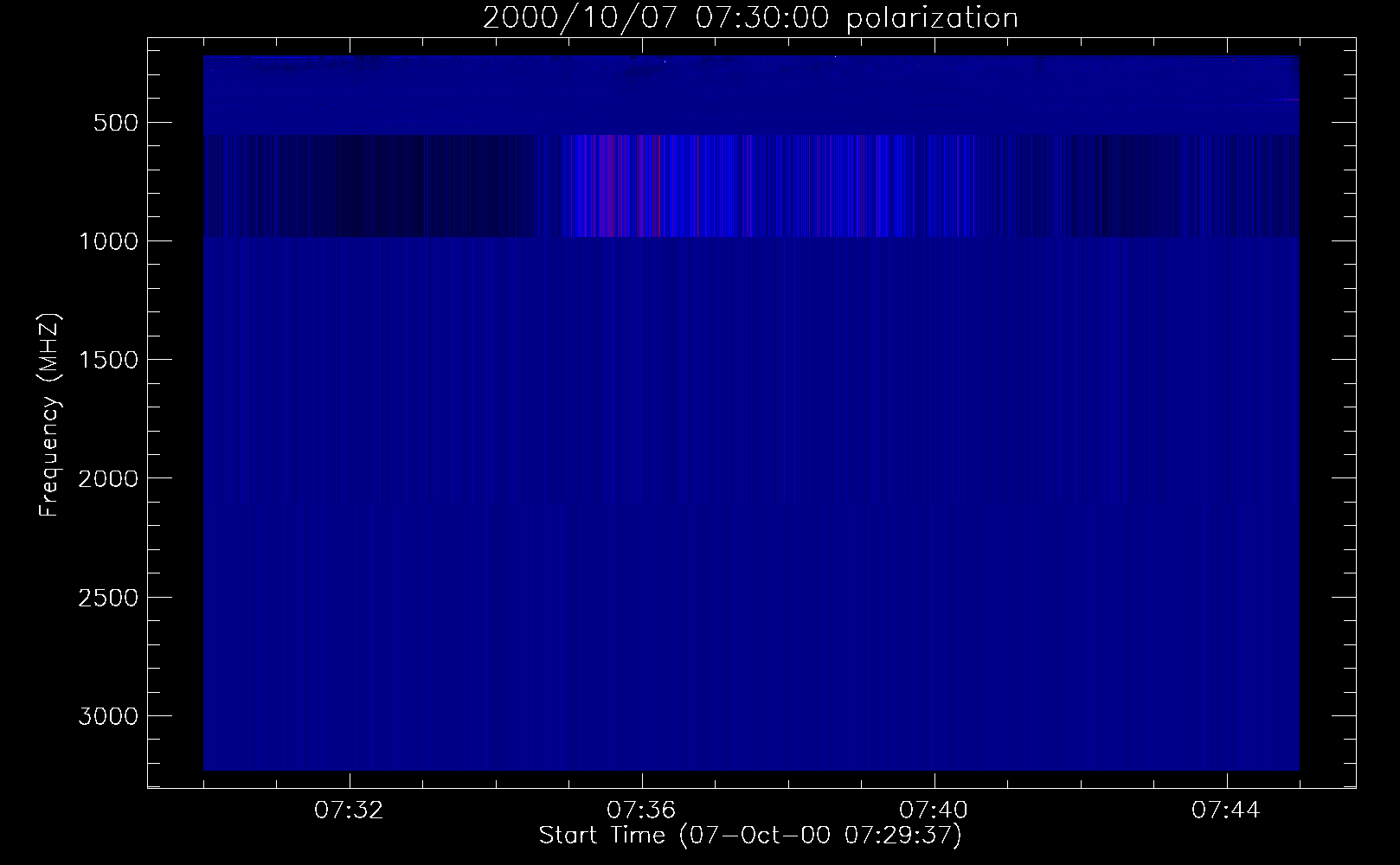1400x865 pixels.
Task: Click the 07:32 time tick label
Action: tap(349, 811)
